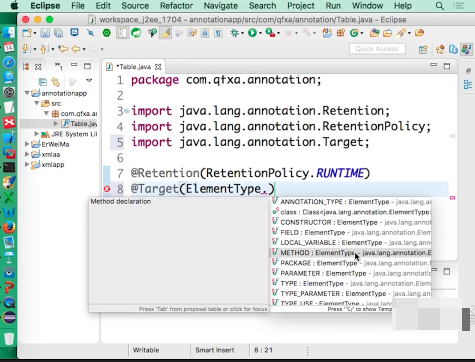Open the New Java Class dropdown arrow
This screenshot has height=362, width=475.
click(x=362, y=33)
